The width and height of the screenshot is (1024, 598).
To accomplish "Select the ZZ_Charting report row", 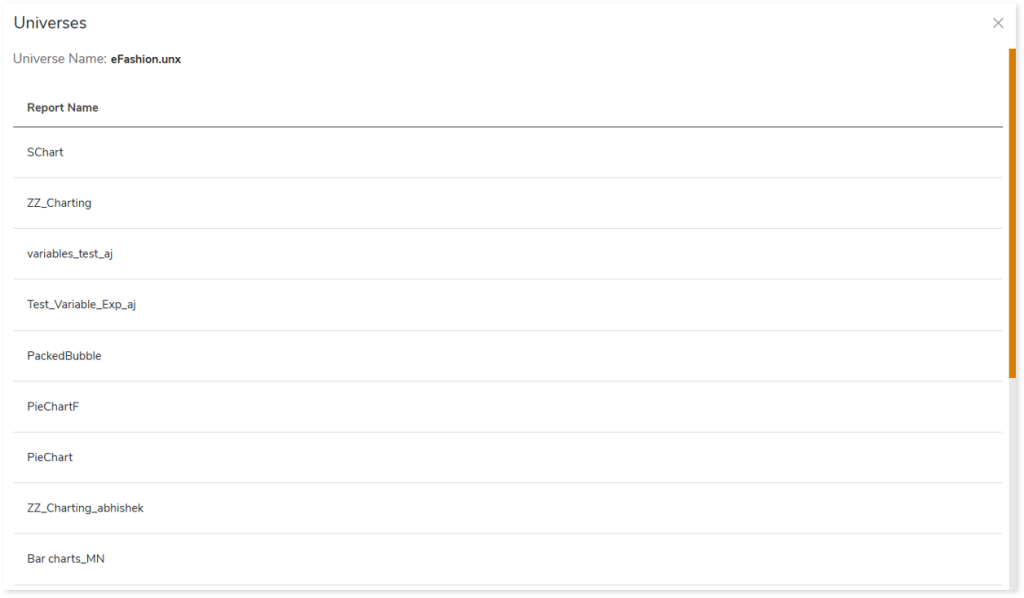I will tap(59, 203).
